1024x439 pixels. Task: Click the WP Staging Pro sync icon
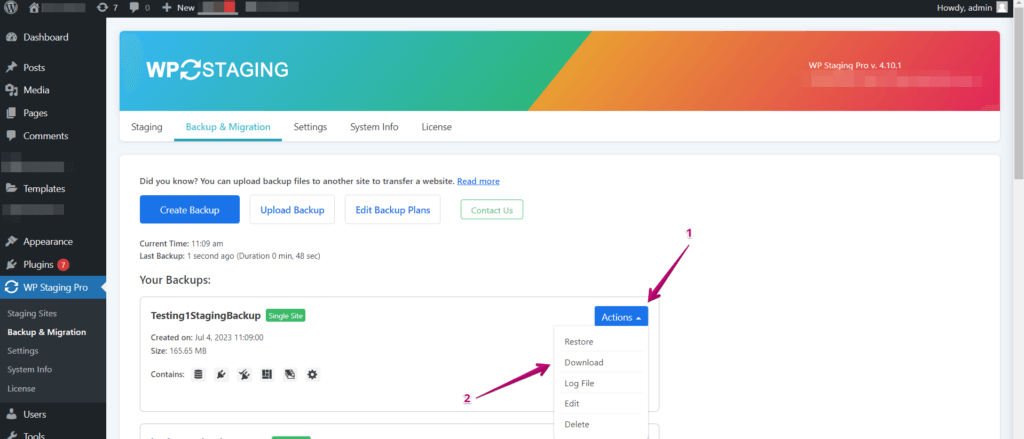[11, 287]
